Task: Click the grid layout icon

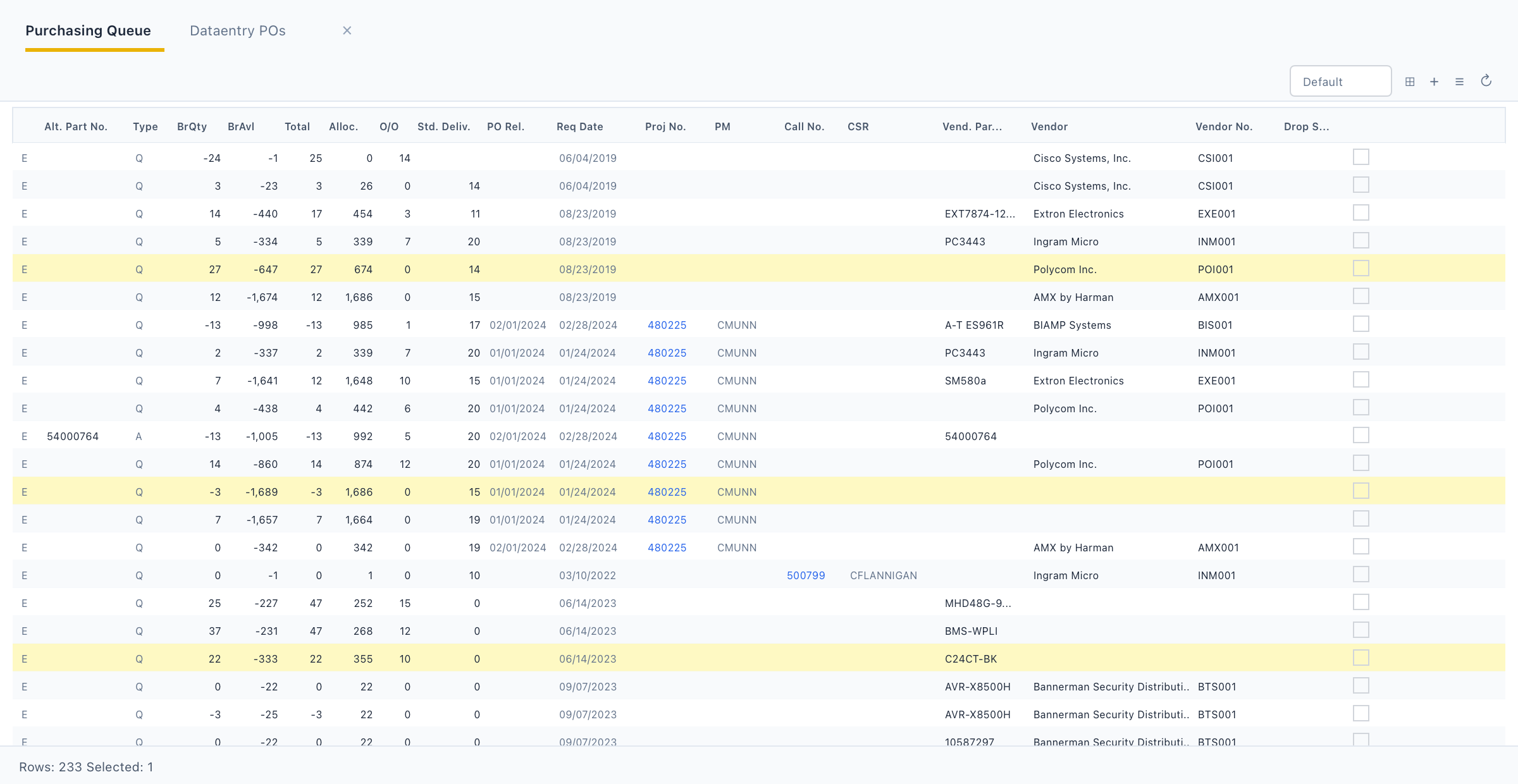Action: pos(1410,82)
